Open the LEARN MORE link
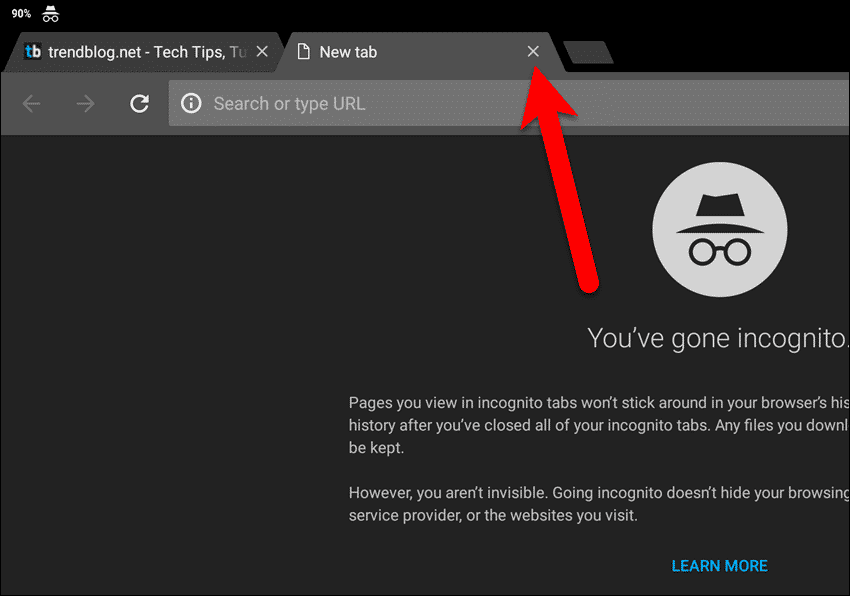This screenshot has height=596, width=850. tap(719, 566)
